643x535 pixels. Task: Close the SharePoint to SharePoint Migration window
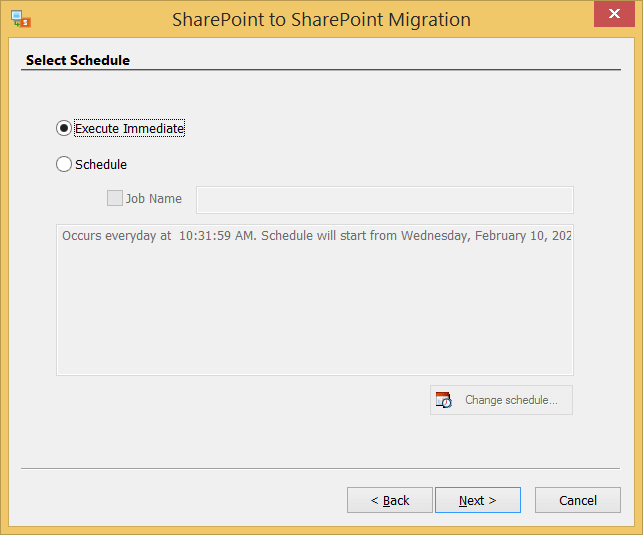pos(614,14)
